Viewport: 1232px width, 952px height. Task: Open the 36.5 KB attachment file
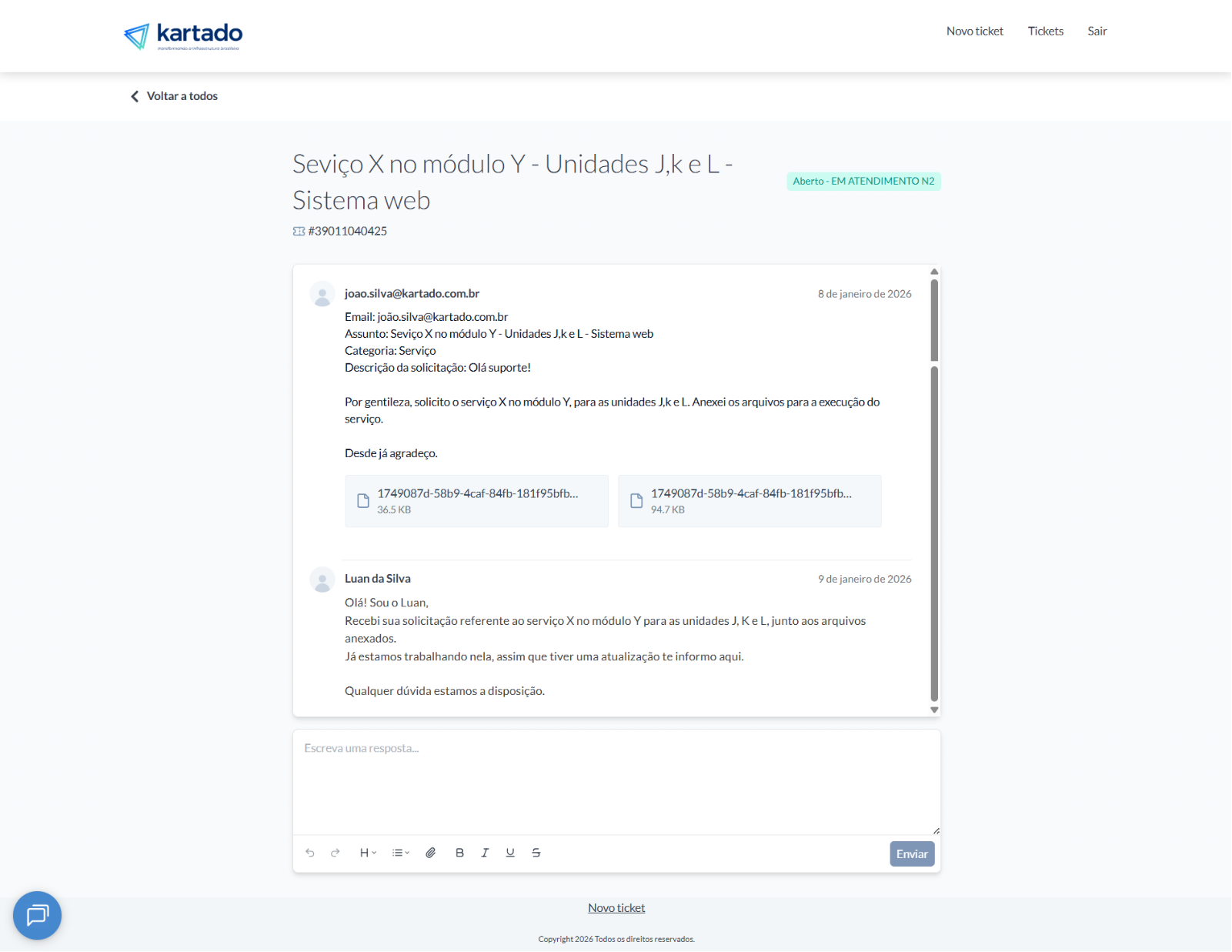476,501
